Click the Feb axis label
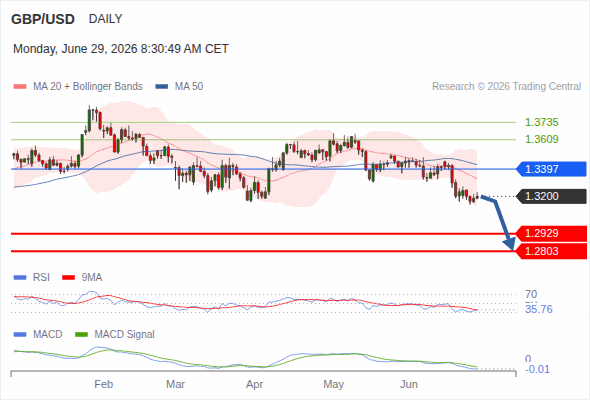The height and width of the screenshot is (400, 590). point(103,384)
